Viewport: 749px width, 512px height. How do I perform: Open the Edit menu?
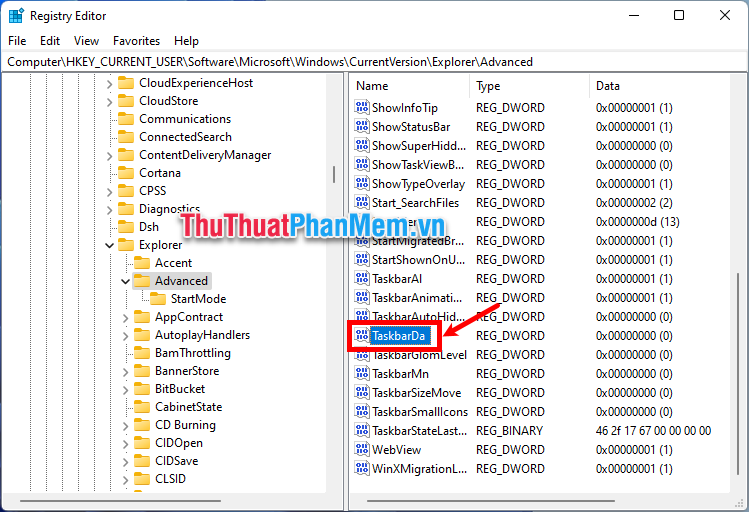pos(50,41)
